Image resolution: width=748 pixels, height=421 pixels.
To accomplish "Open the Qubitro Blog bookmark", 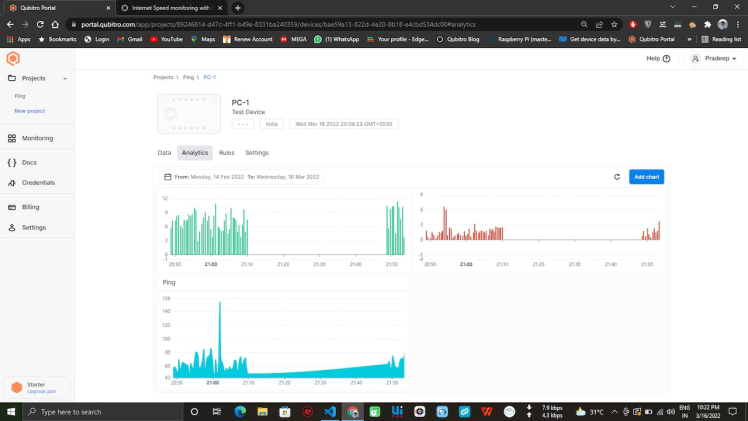I will tap(457, 39).
